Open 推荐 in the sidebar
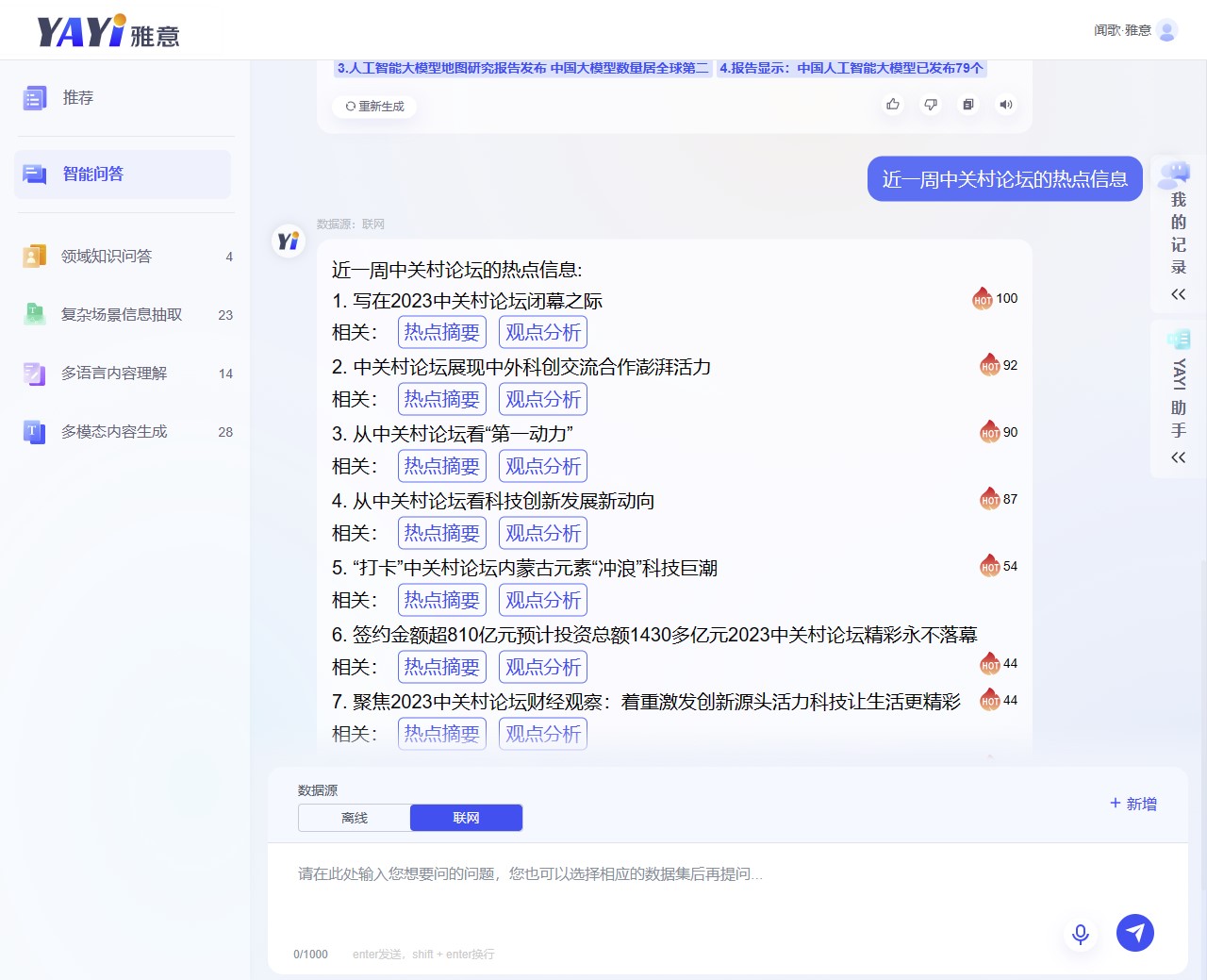Image resolution: width=1207 pixels, height=980 pixels. 77,98
